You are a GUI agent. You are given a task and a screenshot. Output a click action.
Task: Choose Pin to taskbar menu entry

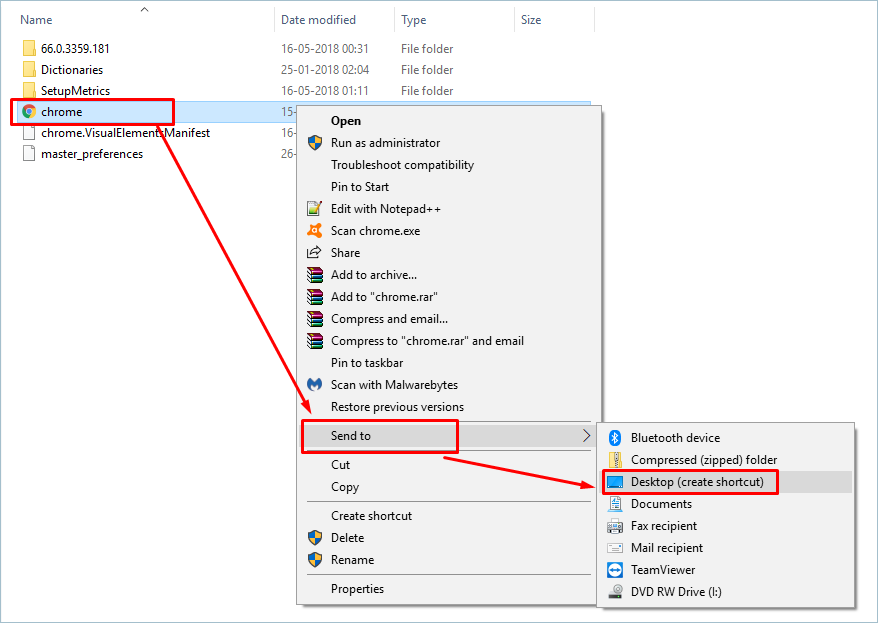(366, 363)
